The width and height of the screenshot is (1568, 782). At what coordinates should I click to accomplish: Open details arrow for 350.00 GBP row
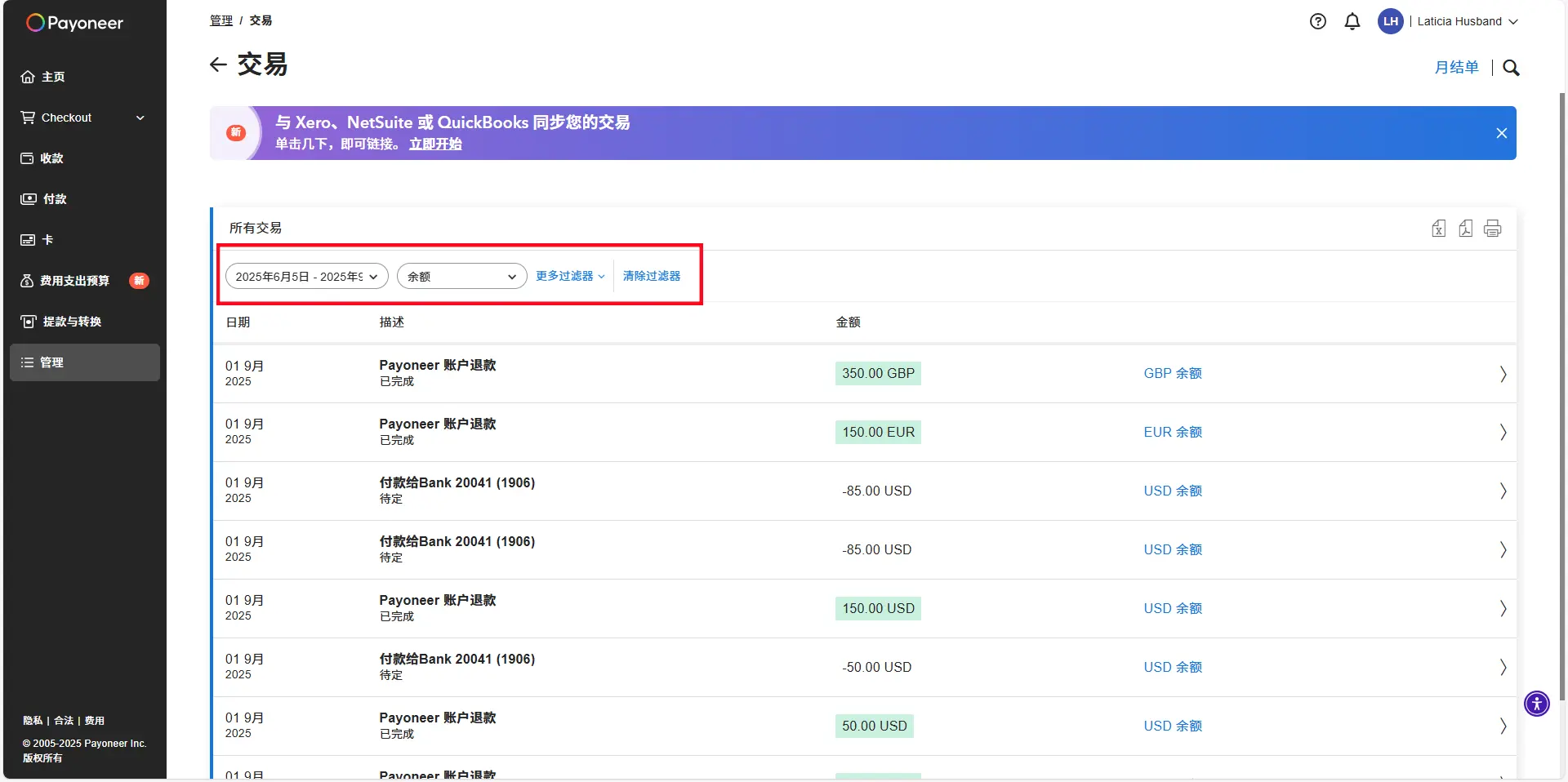pyautogui.click(x=1503, y=374)
